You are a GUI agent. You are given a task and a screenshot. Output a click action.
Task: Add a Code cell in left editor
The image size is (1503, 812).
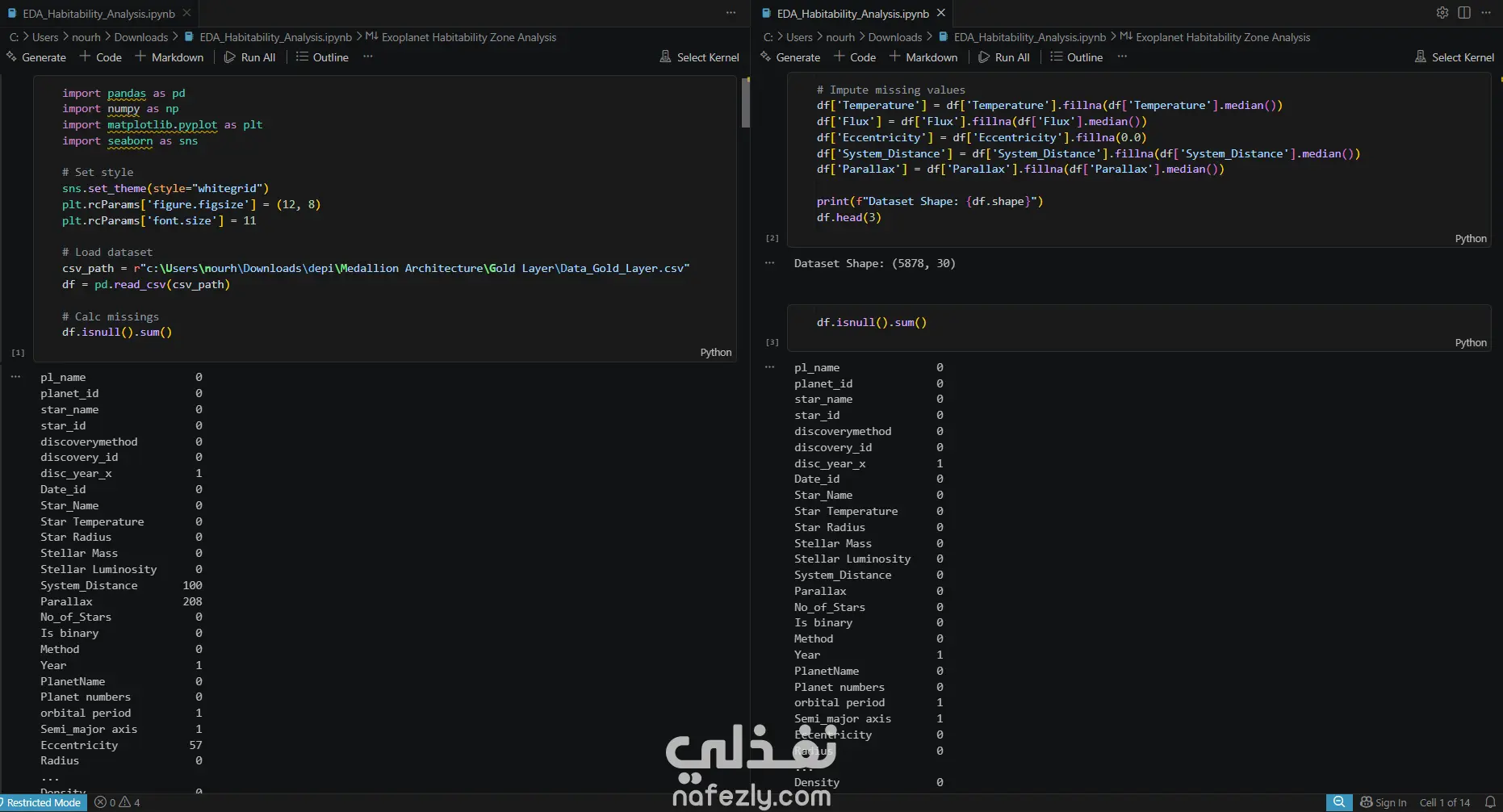[100, 57]
